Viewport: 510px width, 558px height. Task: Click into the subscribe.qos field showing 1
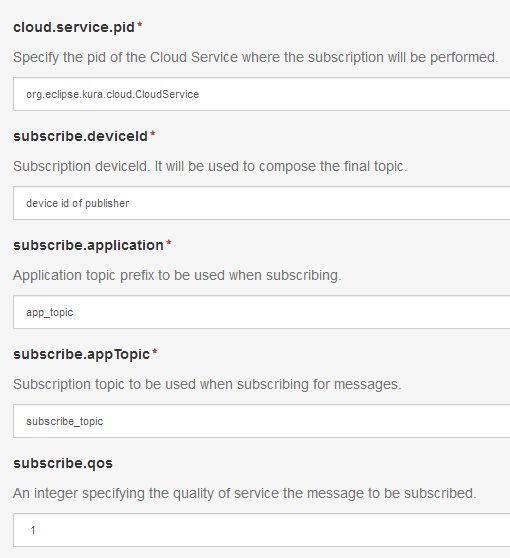point(262,530)
